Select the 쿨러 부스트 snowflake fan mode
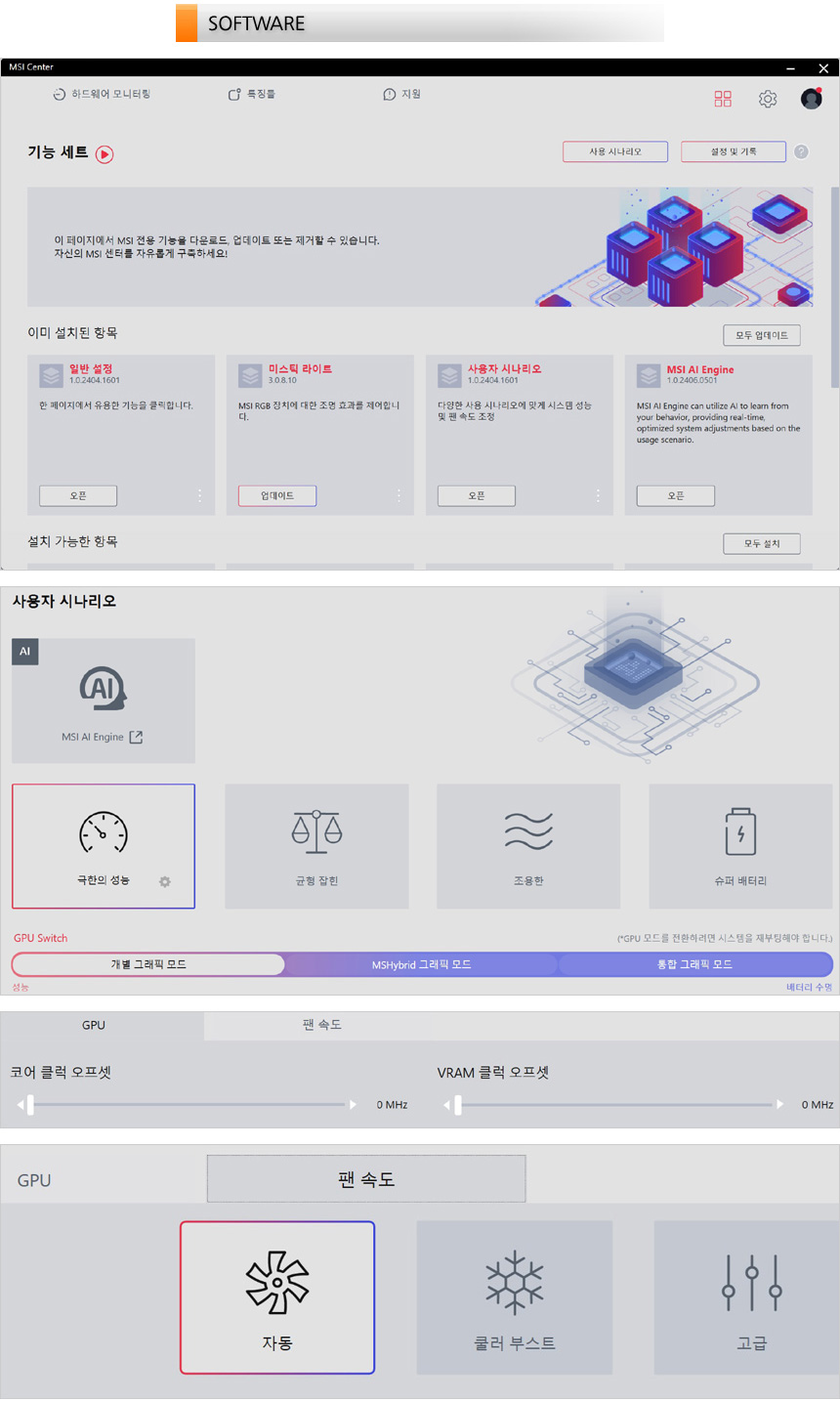This screenshot has height=1402, width=840. (x=515, y=1297)
